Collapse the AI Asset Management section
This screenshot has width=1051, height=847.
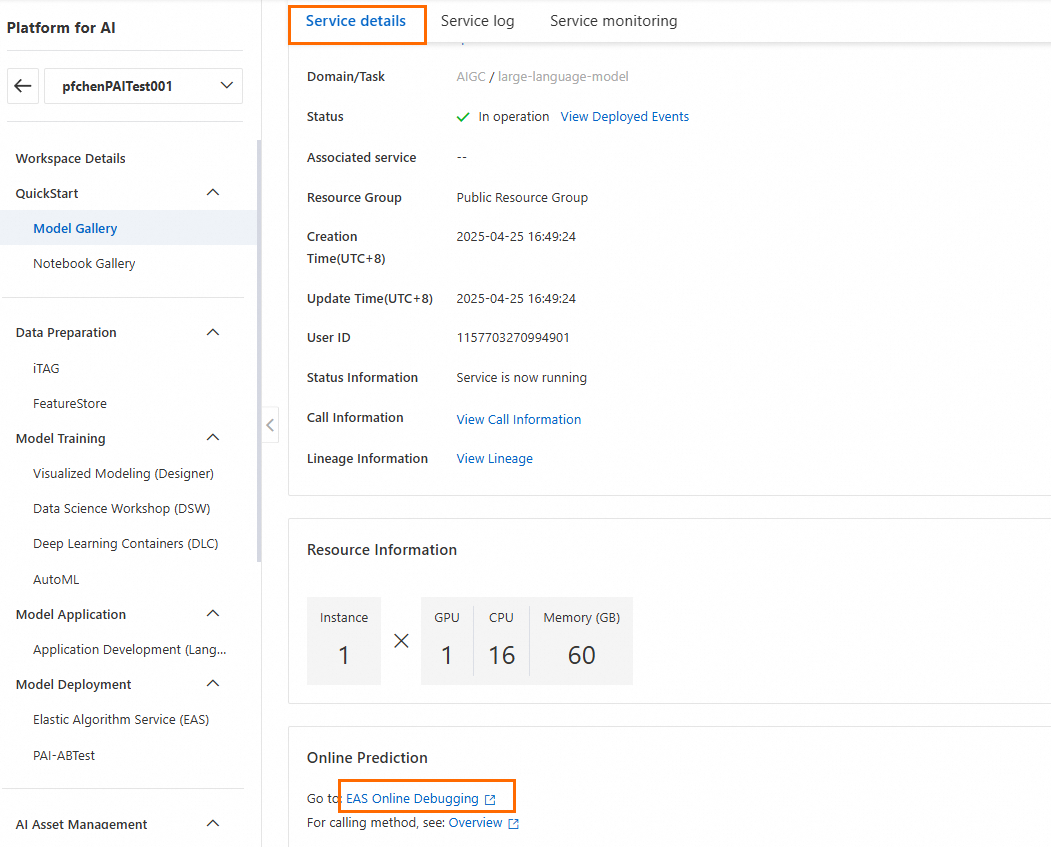(213, 824)
